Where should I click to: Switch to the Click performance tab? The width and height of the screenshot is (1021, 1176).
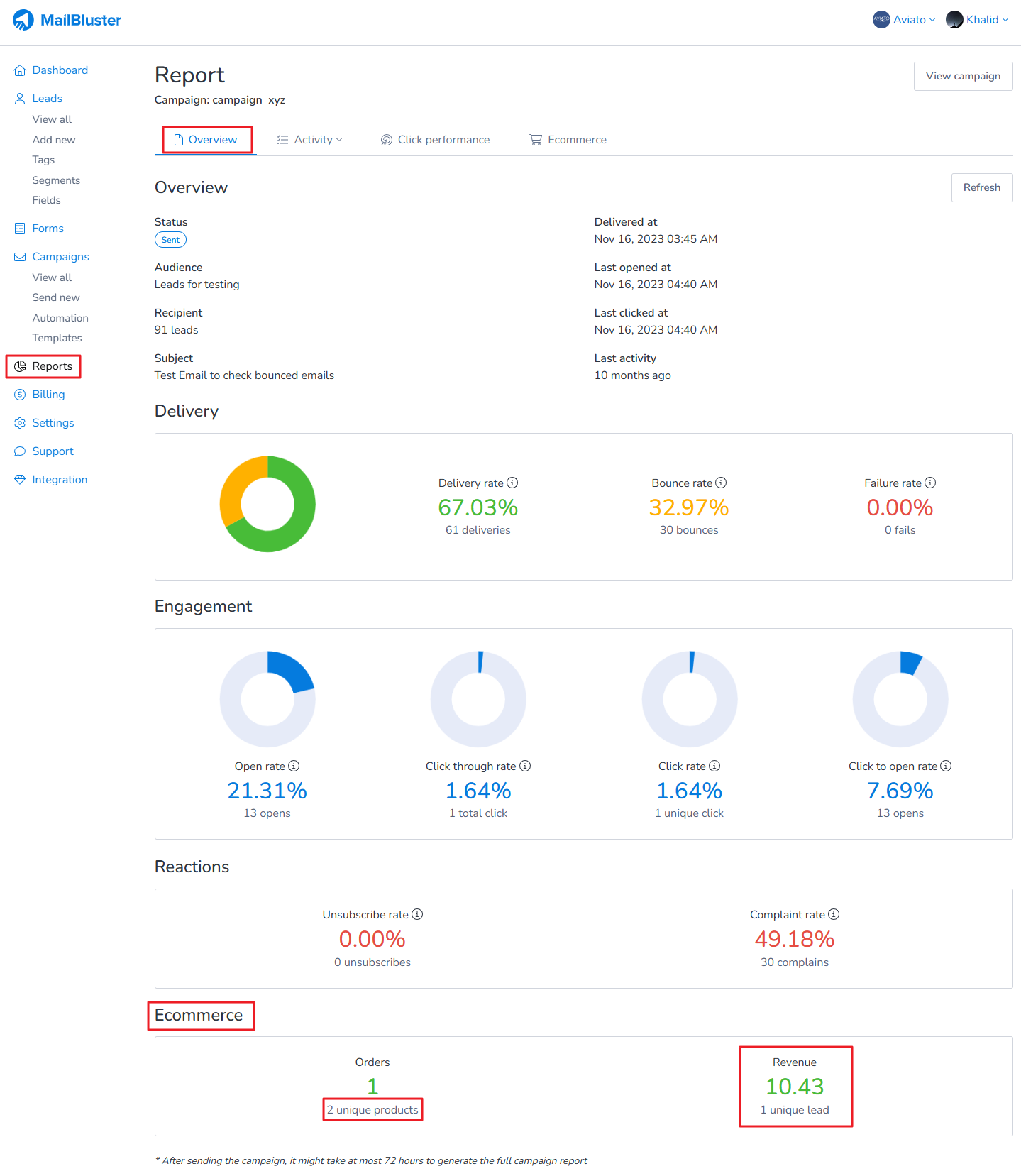click(435, 140)
